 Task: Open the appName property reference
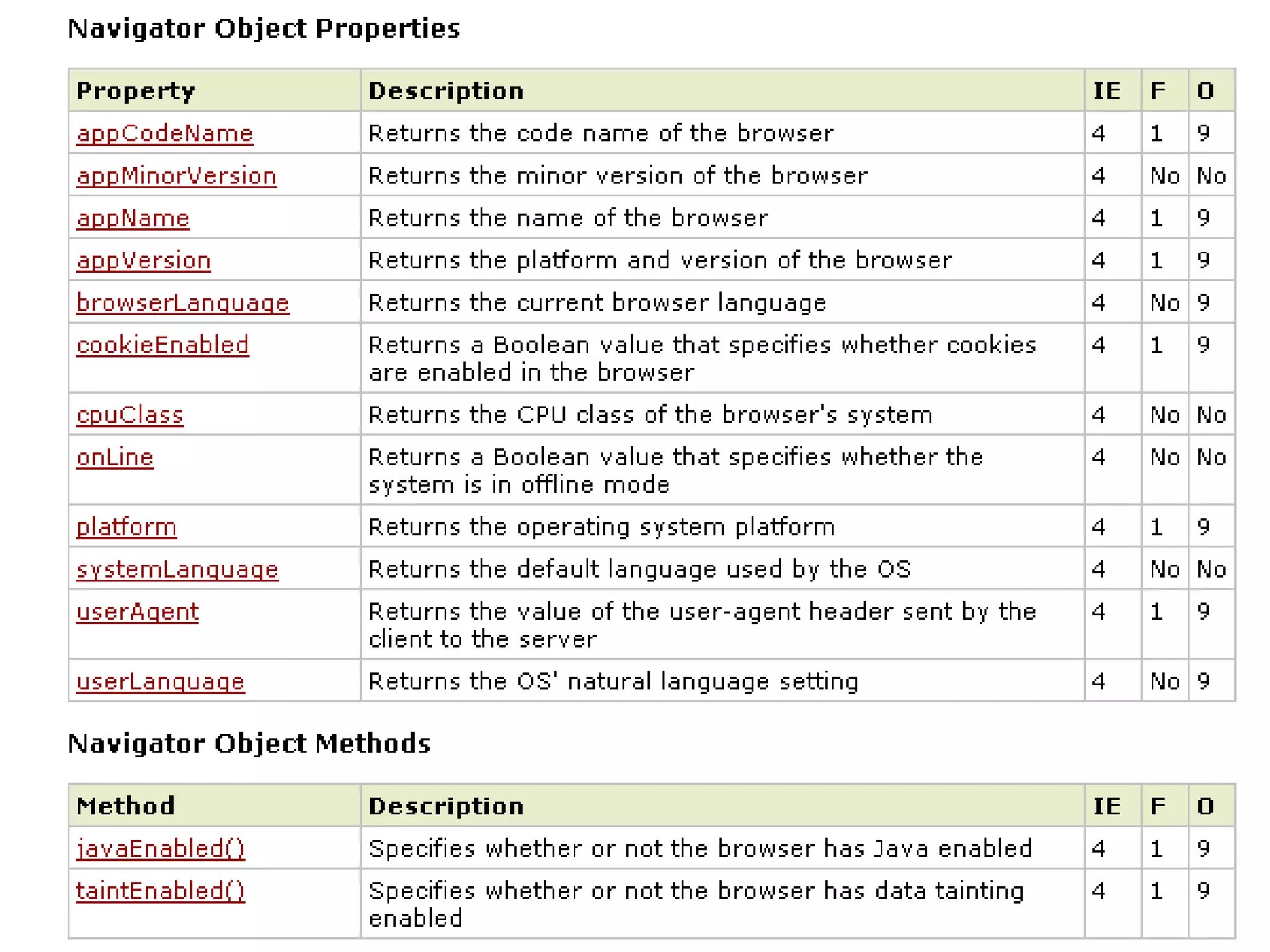pos(133,218)
